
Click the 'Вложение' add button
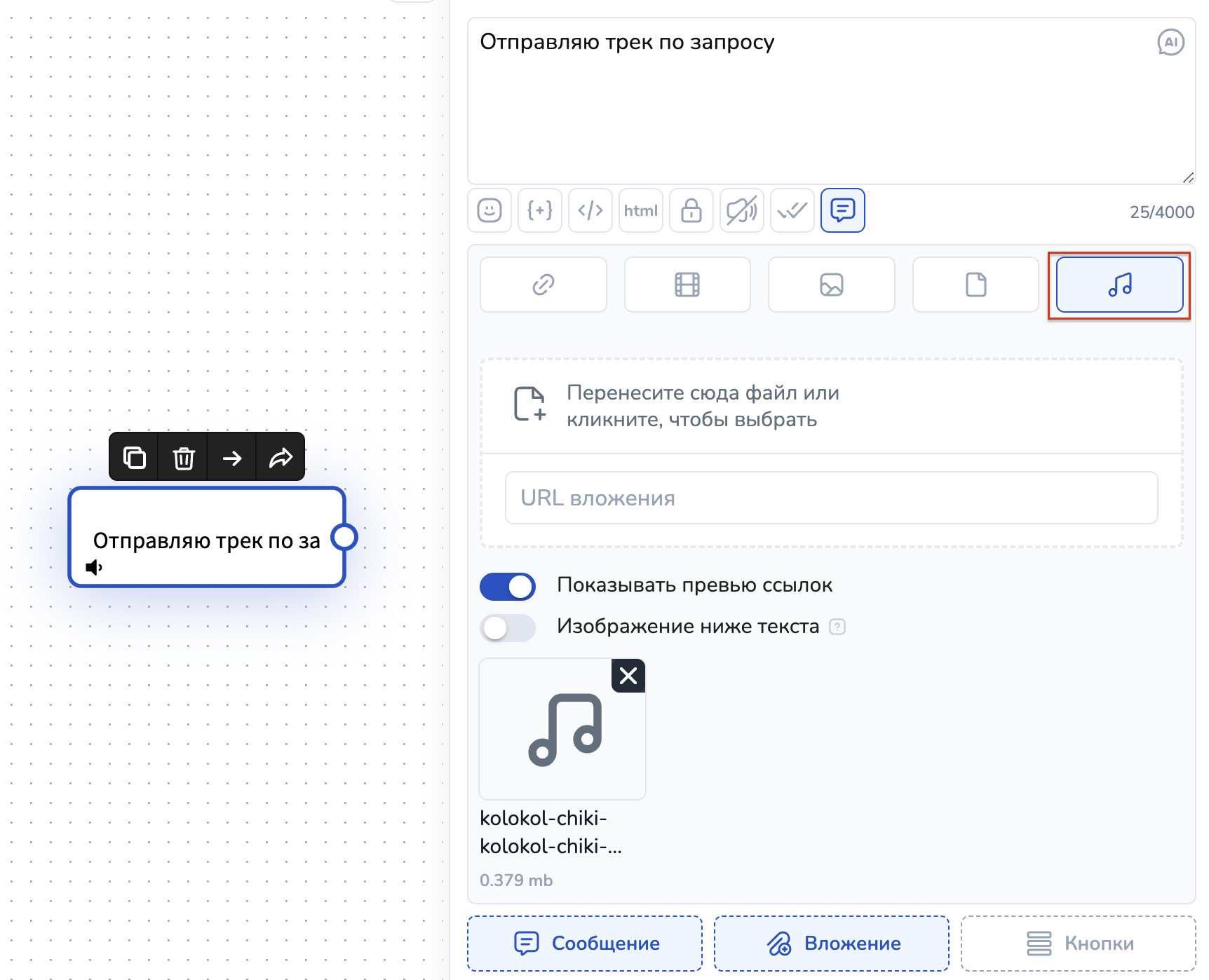click(831, 944)
